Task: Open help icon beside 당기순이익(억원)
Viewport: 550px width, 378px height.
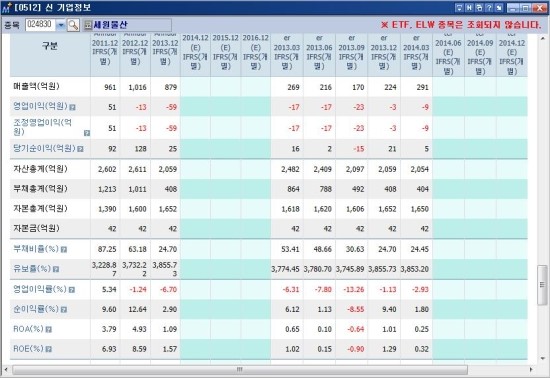Action: click(80, 149)
